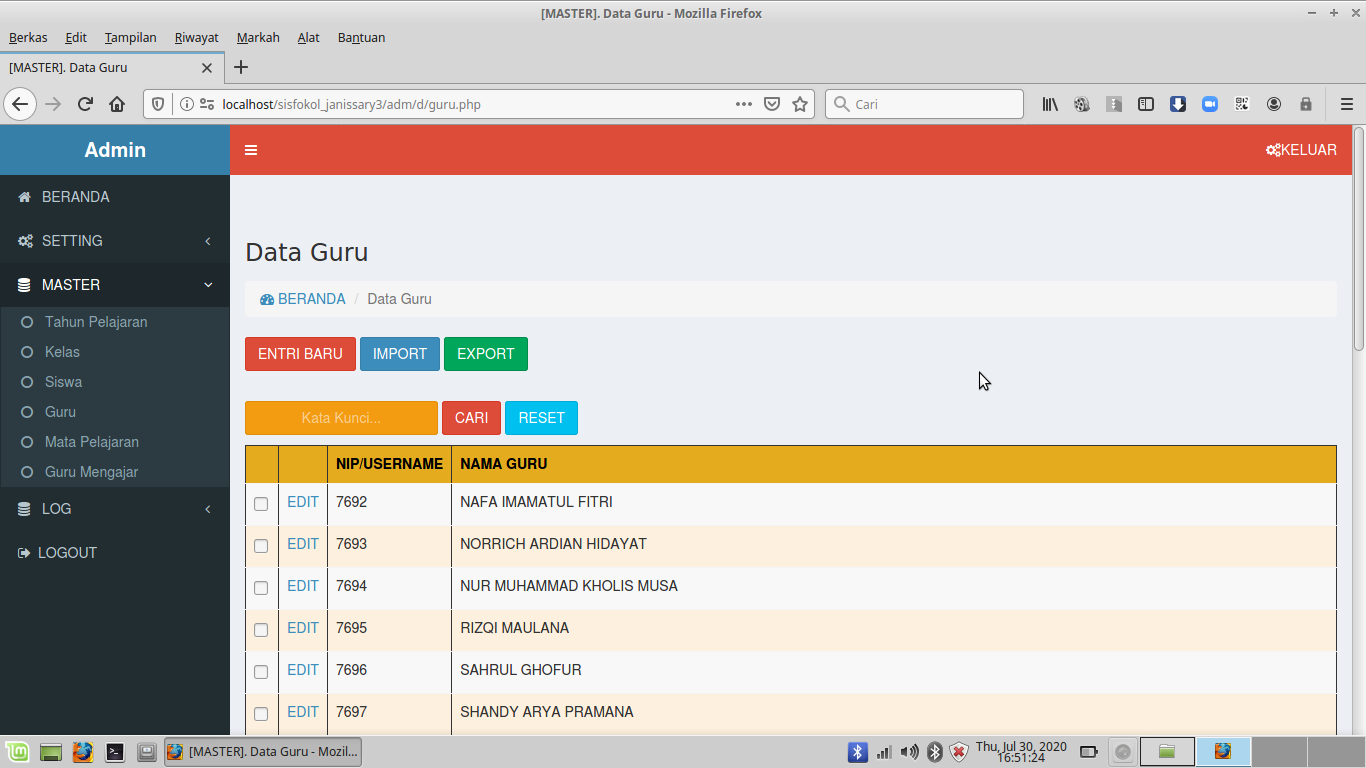Select checkbox for SHANDY ARYA PRAMANA
This screenshot has width=1366, height=768.
261,714
